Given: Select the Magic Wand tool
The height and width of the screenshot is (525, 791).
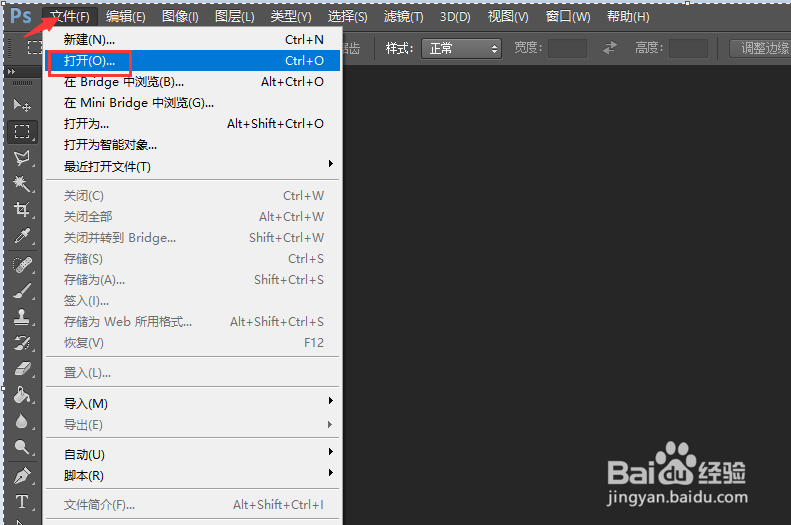Looking at the screenshot, I should click(22, 184).
